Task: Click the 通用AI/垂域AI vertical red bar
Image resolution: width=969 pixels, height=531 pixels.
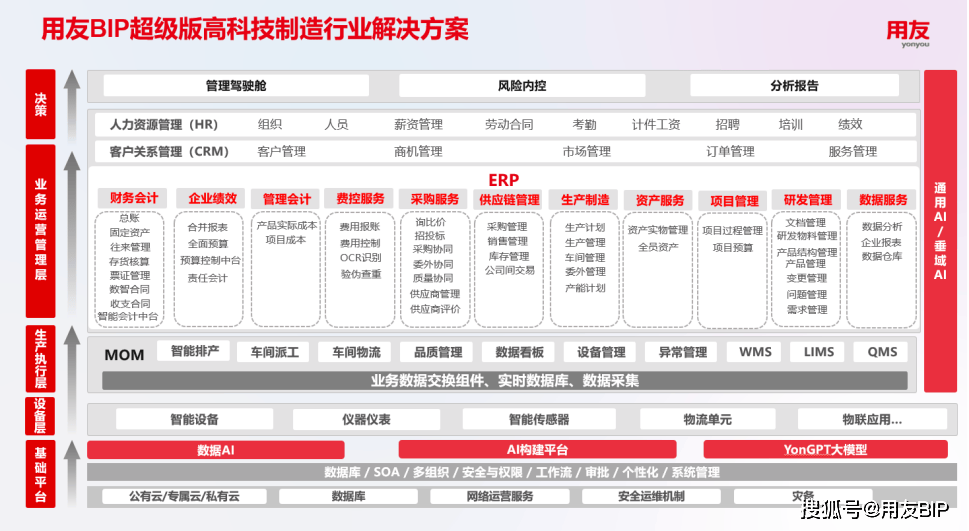Action: pos(940,231)
